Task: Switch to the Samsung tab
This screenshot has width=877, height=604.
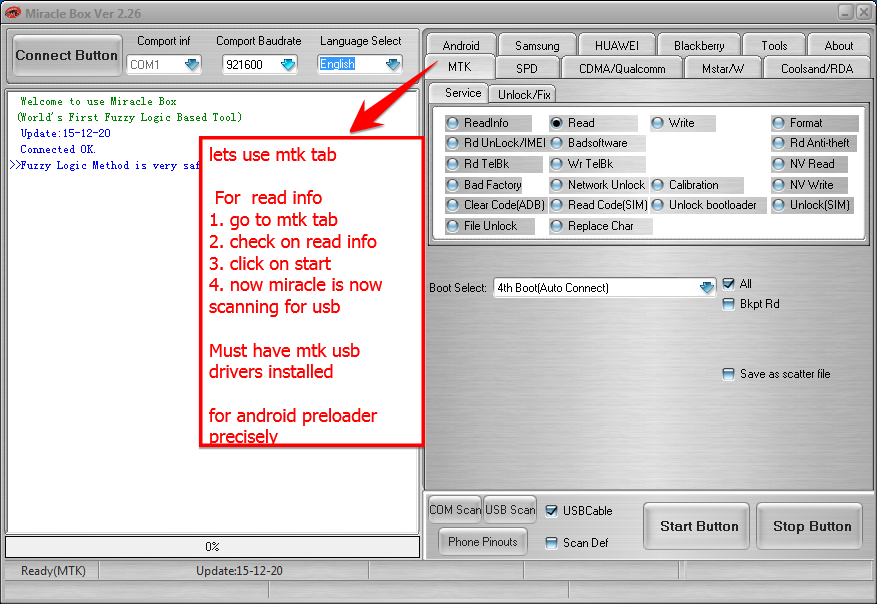Action: (536, 45)
